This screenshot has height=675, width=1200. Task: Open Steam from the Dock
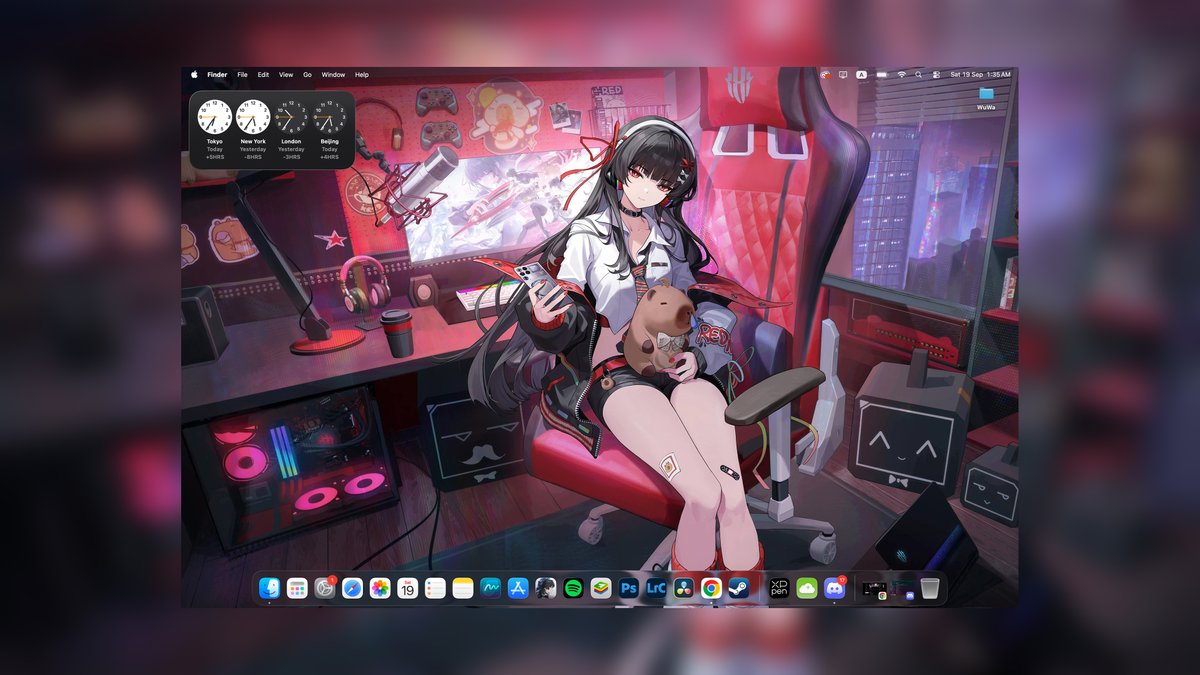(x=739, y=588)
